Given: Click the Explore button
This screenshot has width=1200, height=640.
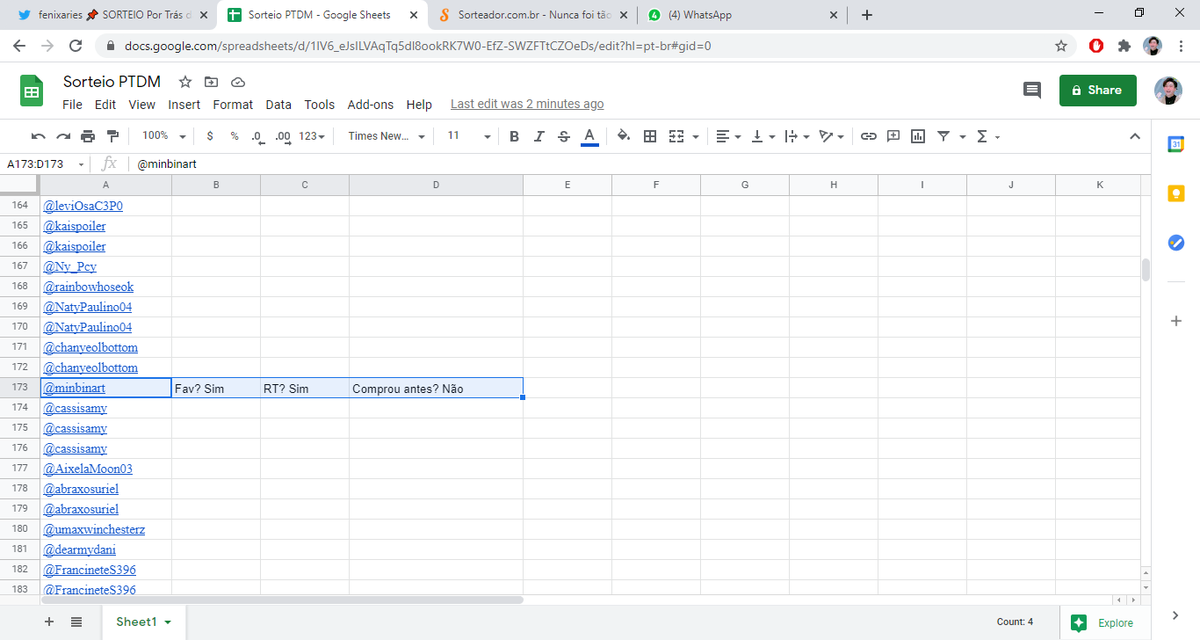Looking at the screenshot, I should point(1103,622).
